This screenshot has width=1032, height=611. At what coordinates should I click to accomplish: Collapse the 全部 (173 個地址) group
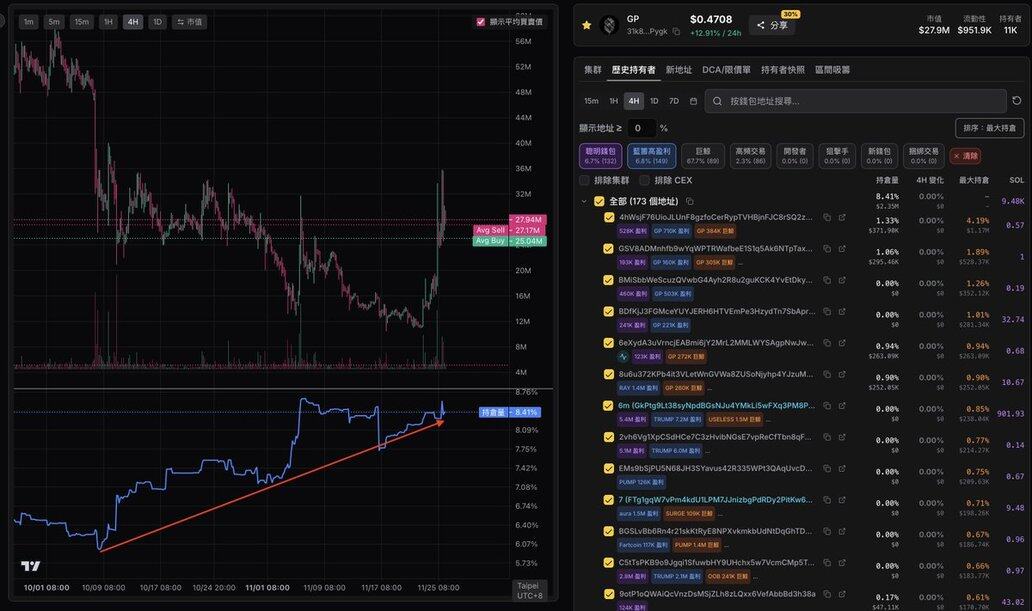584,201
